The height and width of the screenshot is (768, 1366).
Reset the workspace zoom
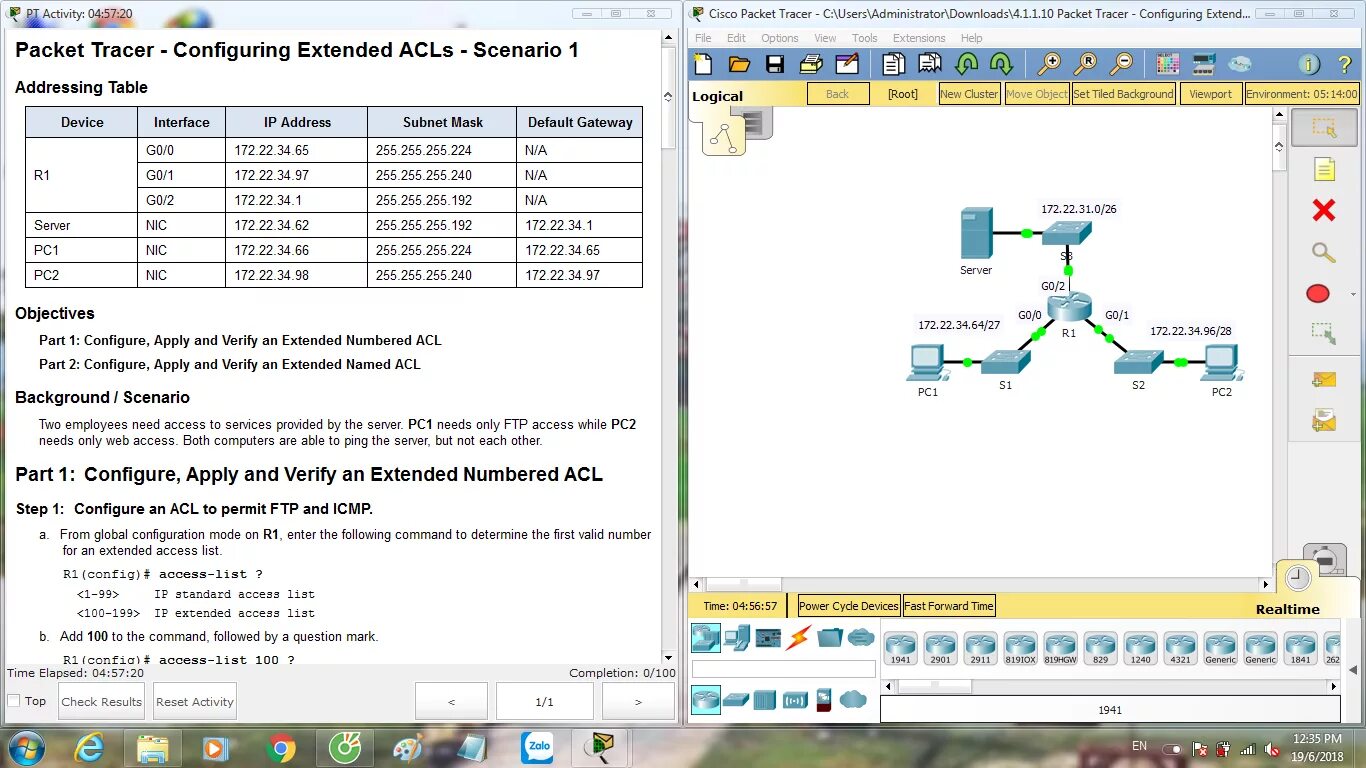pyautogui.click(x=1085, y=65)
